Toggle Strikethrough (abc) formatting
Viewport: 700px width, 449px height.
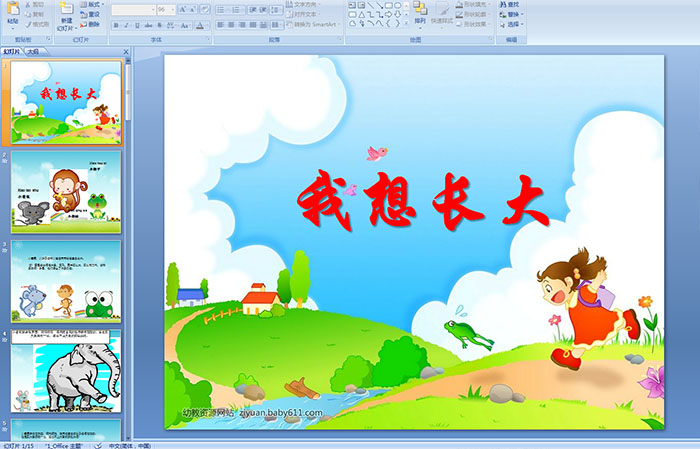coord(148,25)
